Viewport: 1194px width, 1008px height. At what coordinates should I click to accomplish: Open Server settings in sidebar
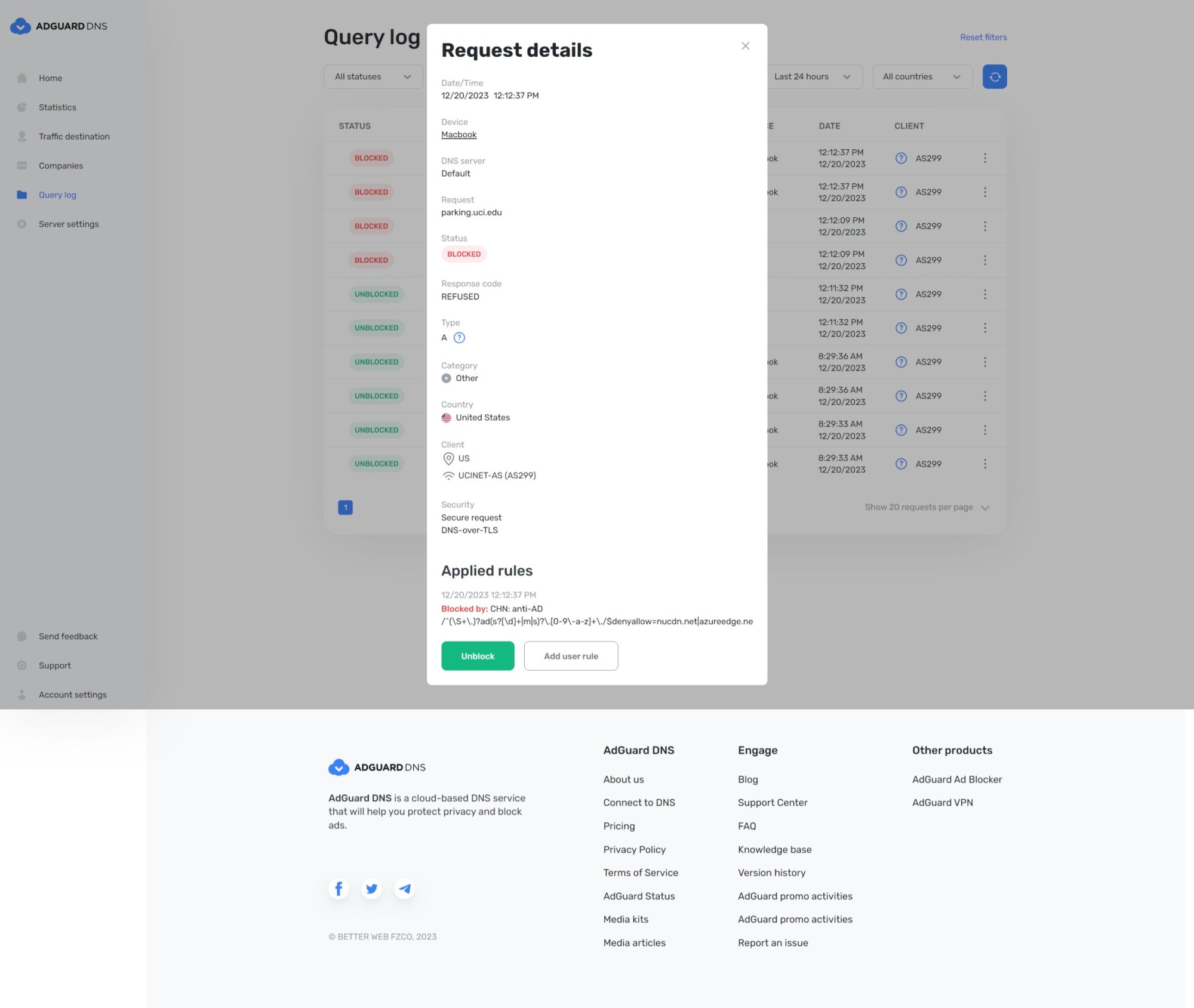pyautogui.click(x=69, y=224)
